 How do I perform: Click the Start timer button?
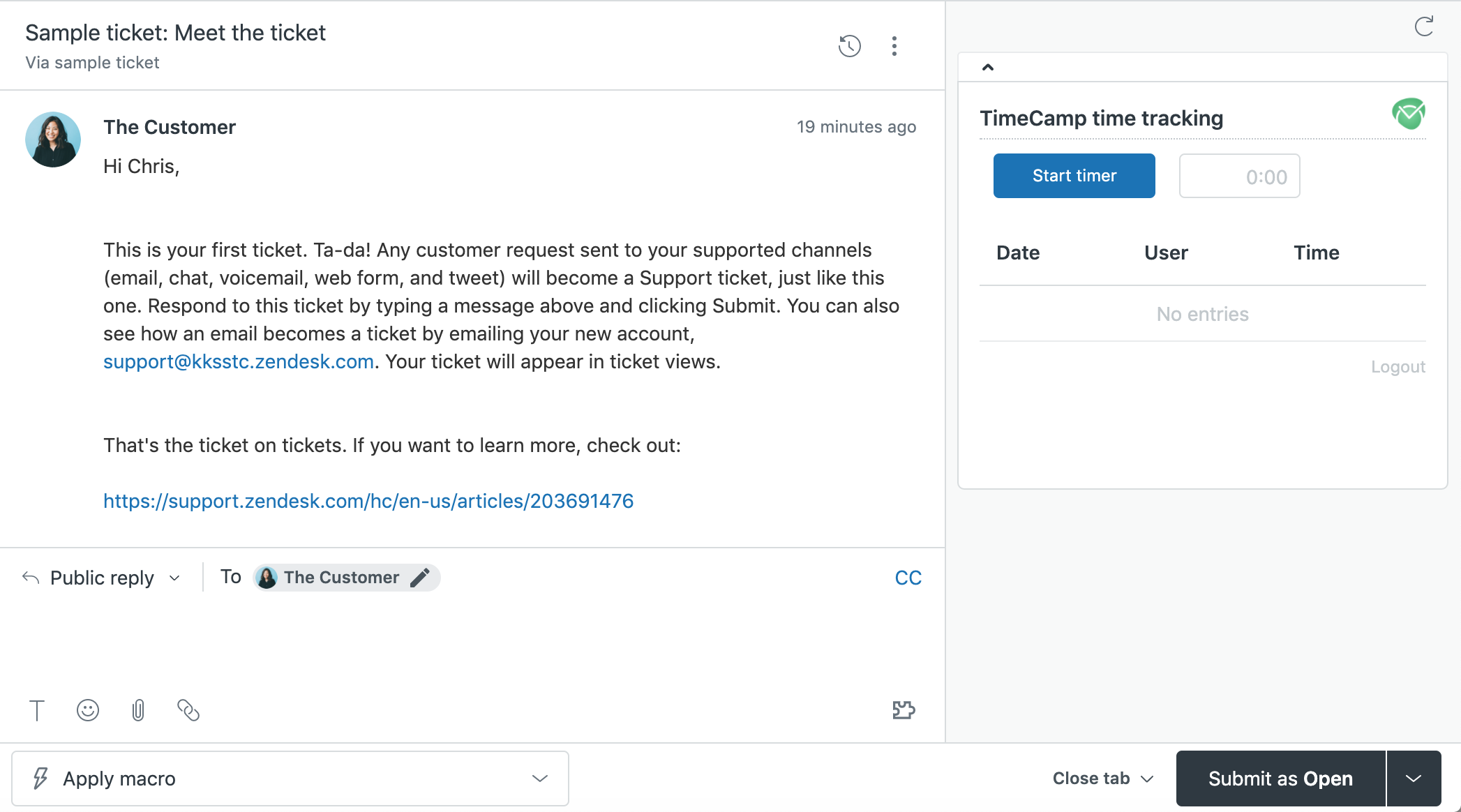pos(1074,175)
